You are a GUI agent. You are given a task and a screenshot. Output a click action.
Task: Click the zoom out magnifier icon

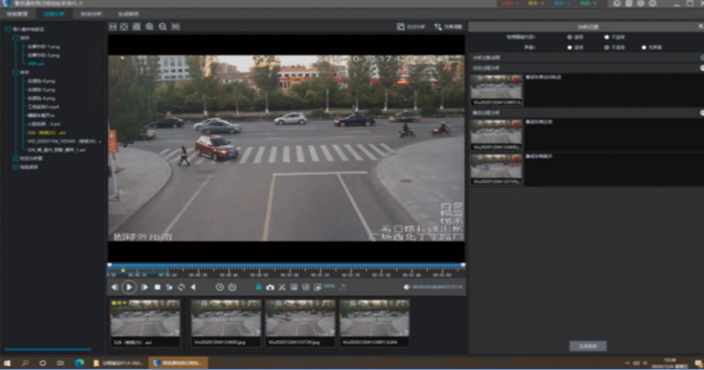point(163,27)
